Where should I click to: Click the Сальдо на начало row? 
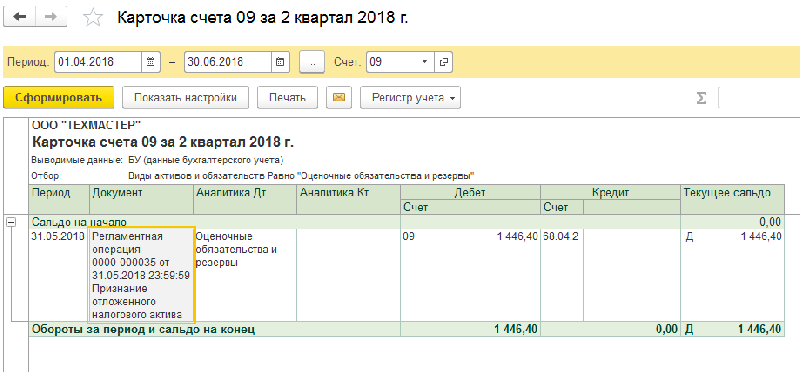click(407, 221)
